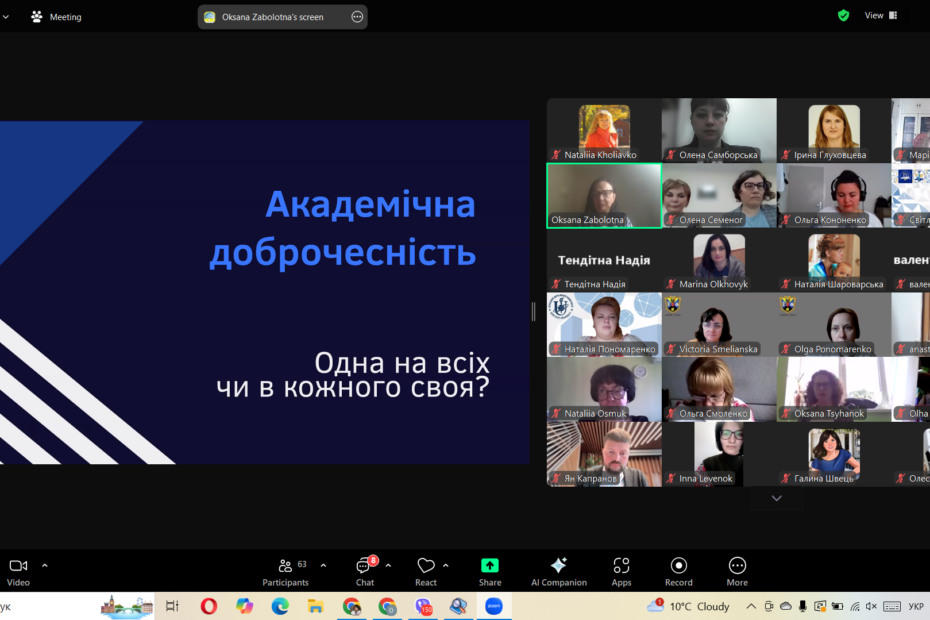The image size is (930, 620).
Task: Open the Participants panel
Action: 285,572
